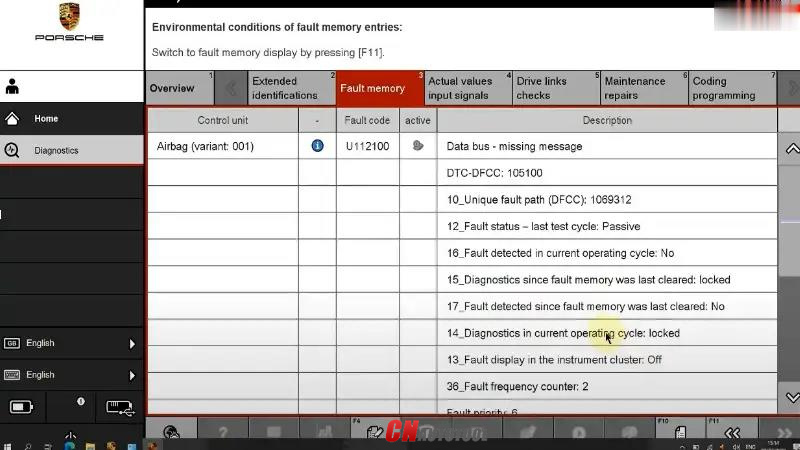This screenshot has height=450, width=800.
Task: Click the GB English language selector
Action: click(x=72, y=343)
